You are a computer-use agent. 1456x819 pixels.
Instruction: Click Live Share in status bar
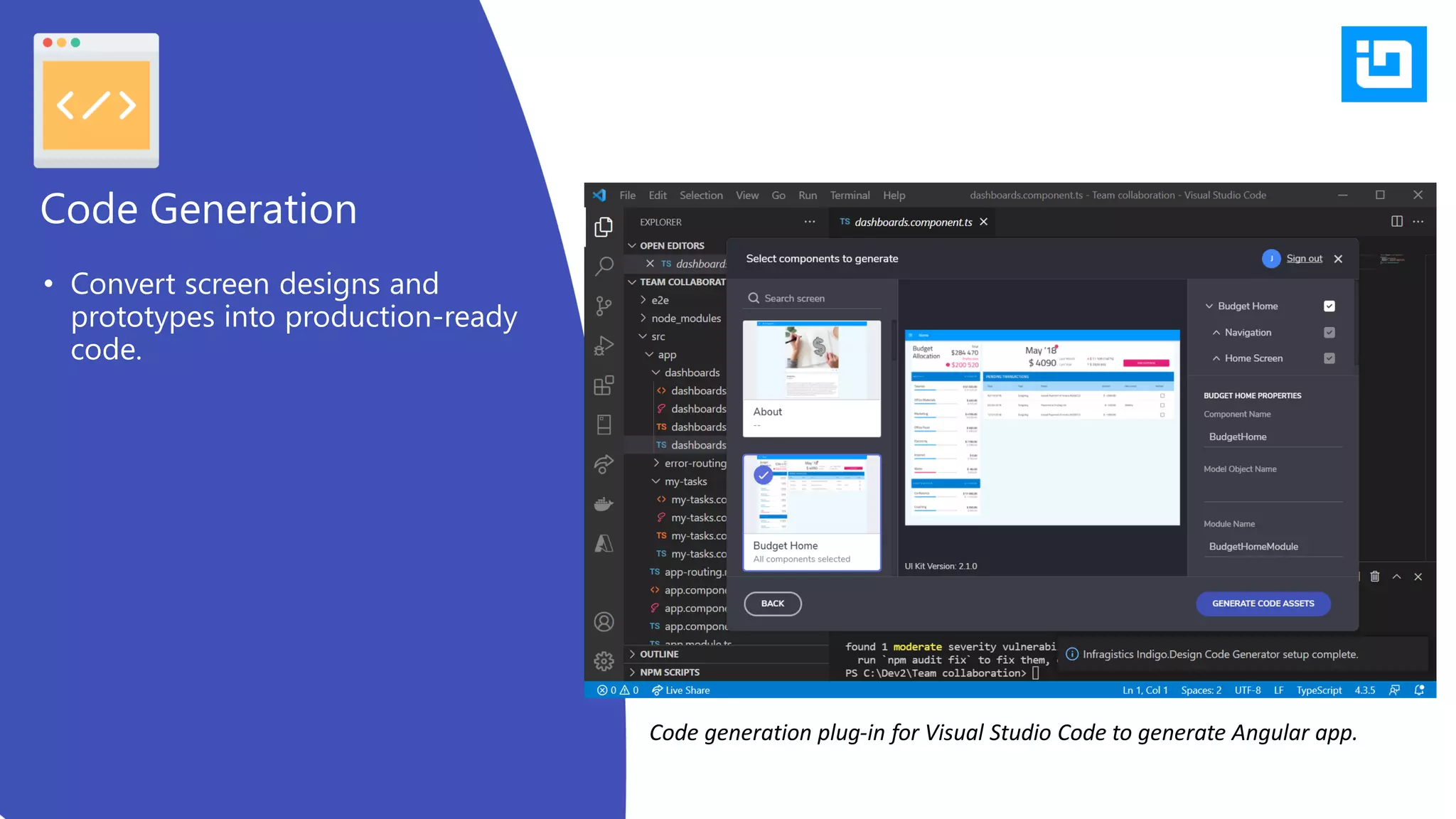point(680,690)
